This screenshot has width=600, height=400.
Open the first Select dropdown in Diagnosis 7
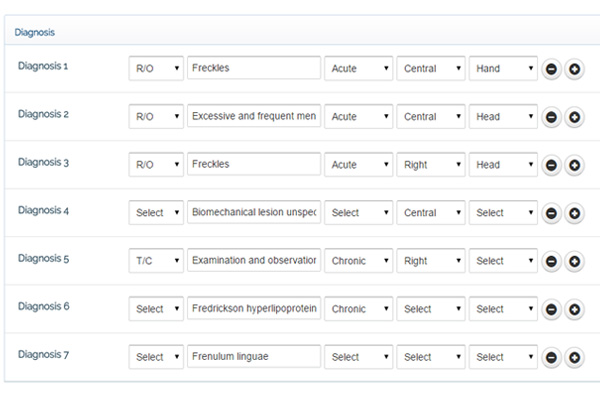156,357
